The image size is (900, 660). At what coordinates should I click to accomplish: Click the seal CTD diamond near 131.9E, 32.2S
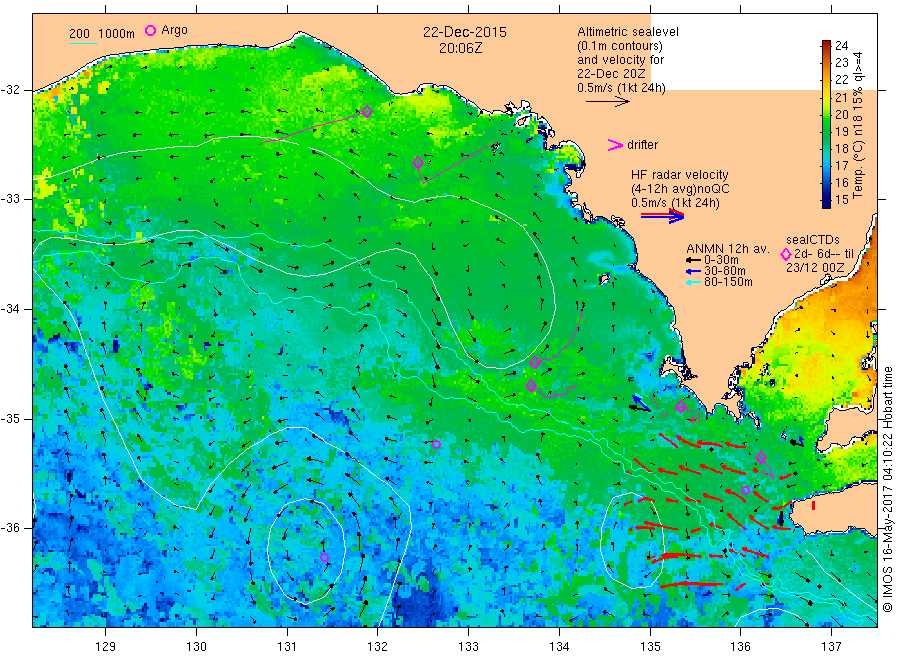tap(367, 112)
